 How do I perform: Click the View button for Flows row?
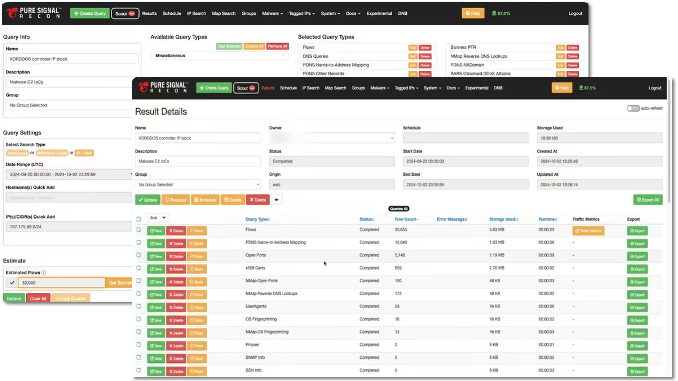click(156, 231)
